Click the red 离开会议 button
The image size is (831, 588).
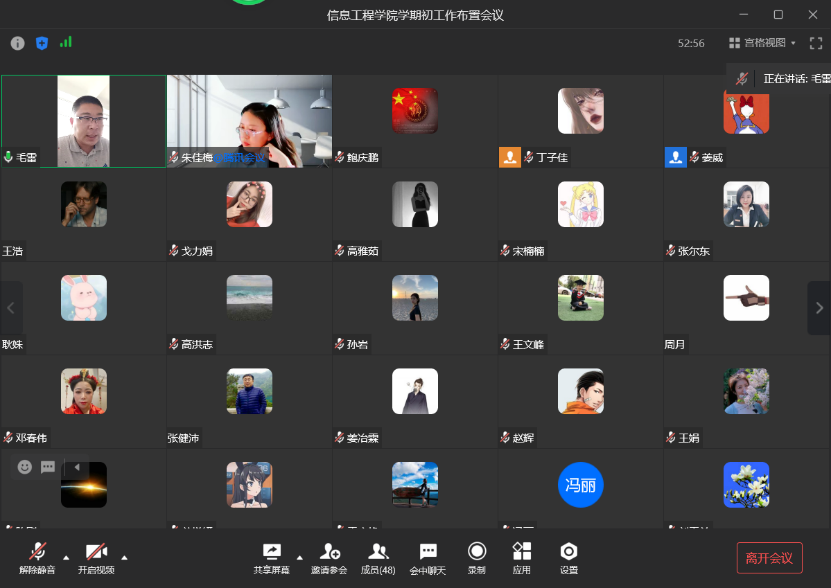click(x=768, y=558)
